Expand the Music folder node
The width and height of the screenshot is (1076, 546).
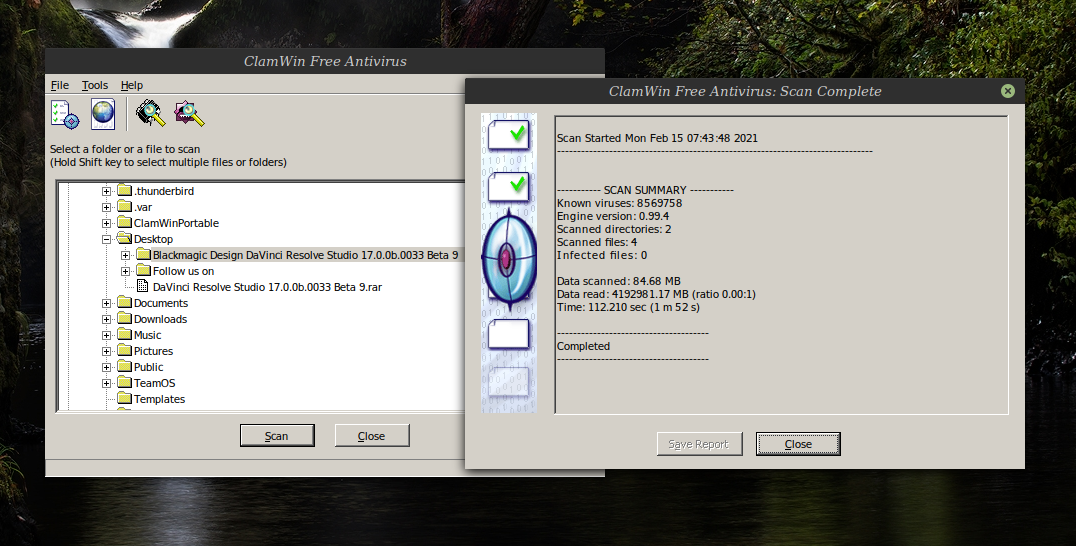[106, 335]
